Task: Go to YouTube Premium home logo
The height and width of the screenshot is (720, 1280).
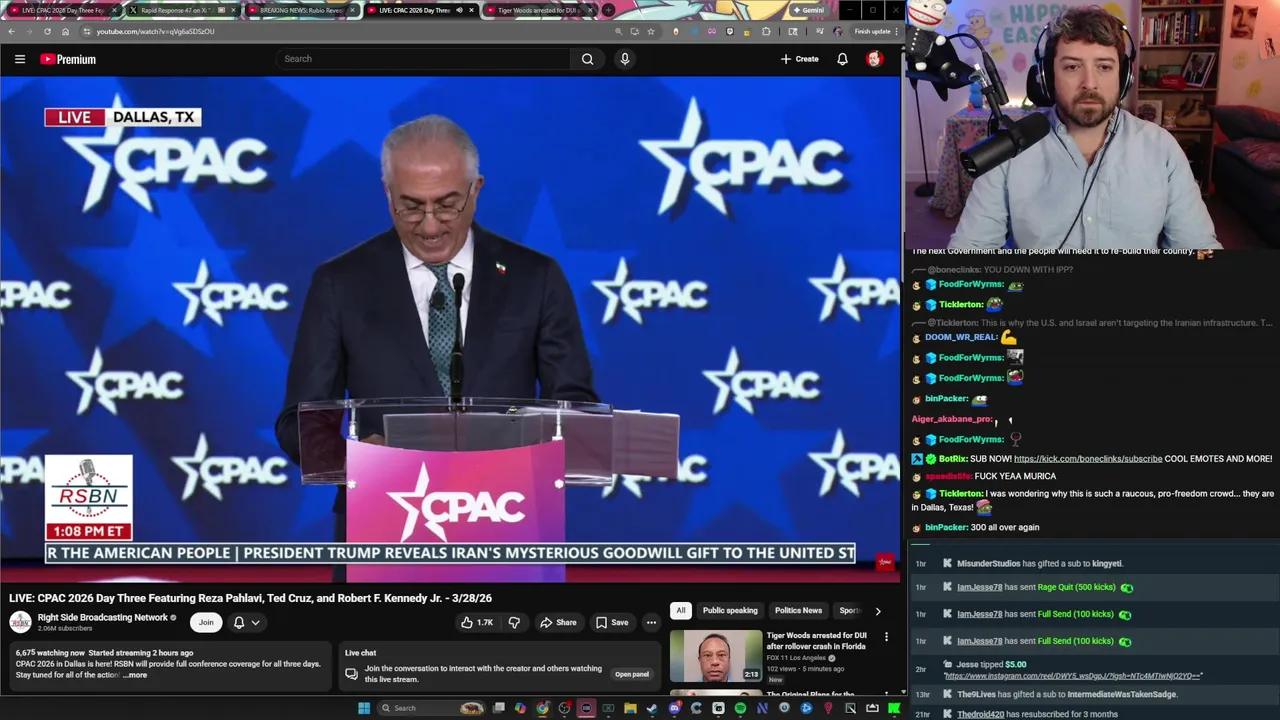Action: pyautogui.click(x=68, y=59)
